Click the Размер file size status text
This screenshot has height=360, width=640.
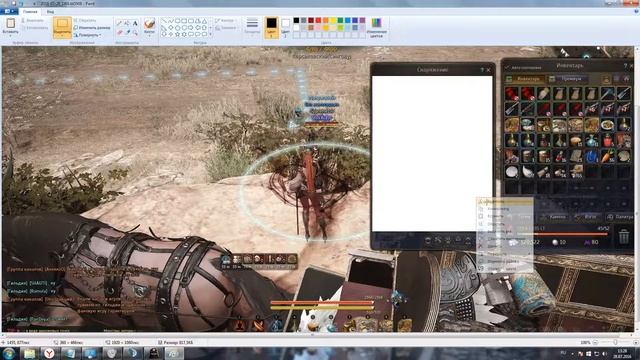click(178, 342)
